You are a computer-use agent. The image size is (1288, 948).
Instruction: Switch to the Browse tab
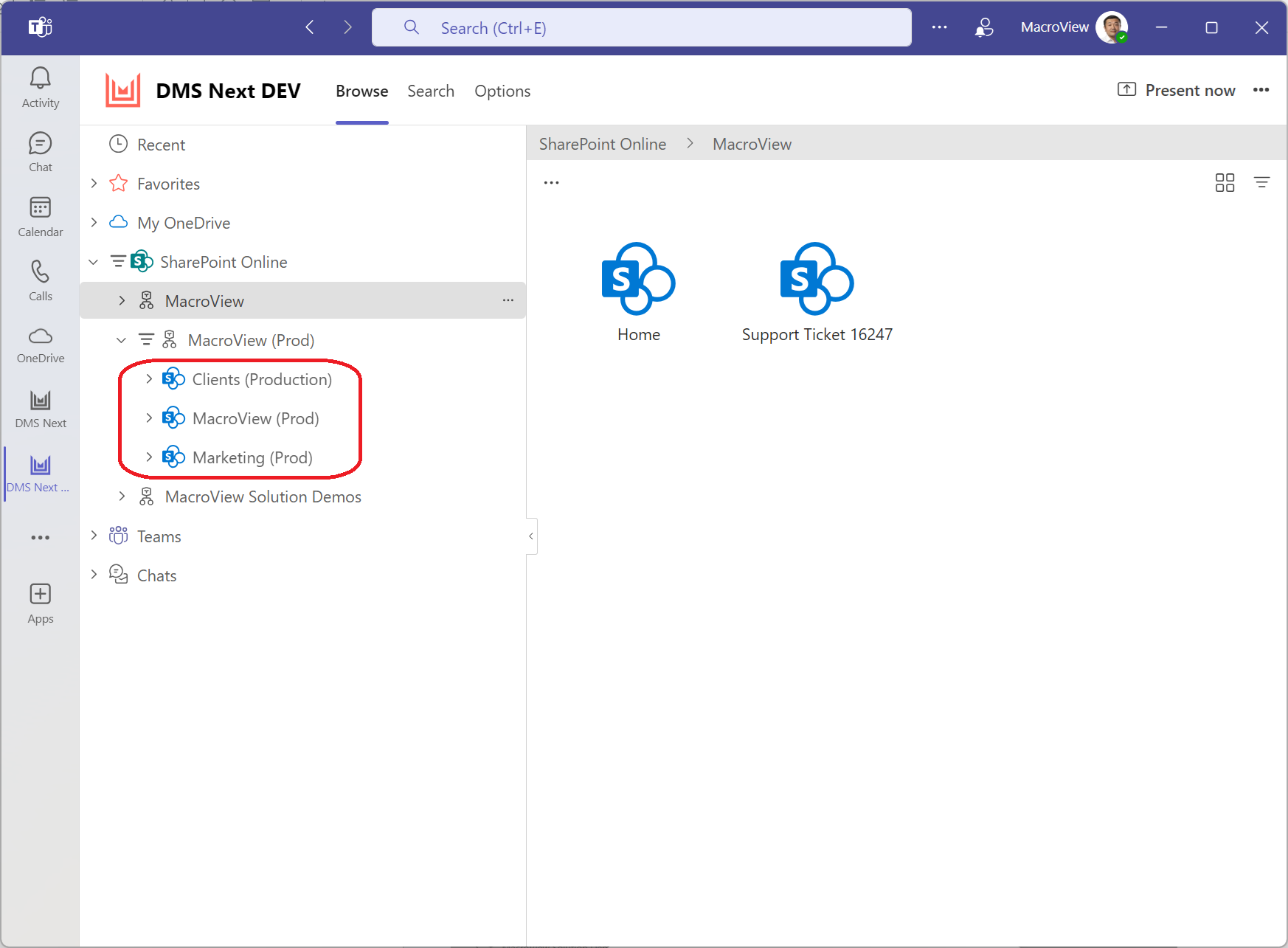click(361, 91)
